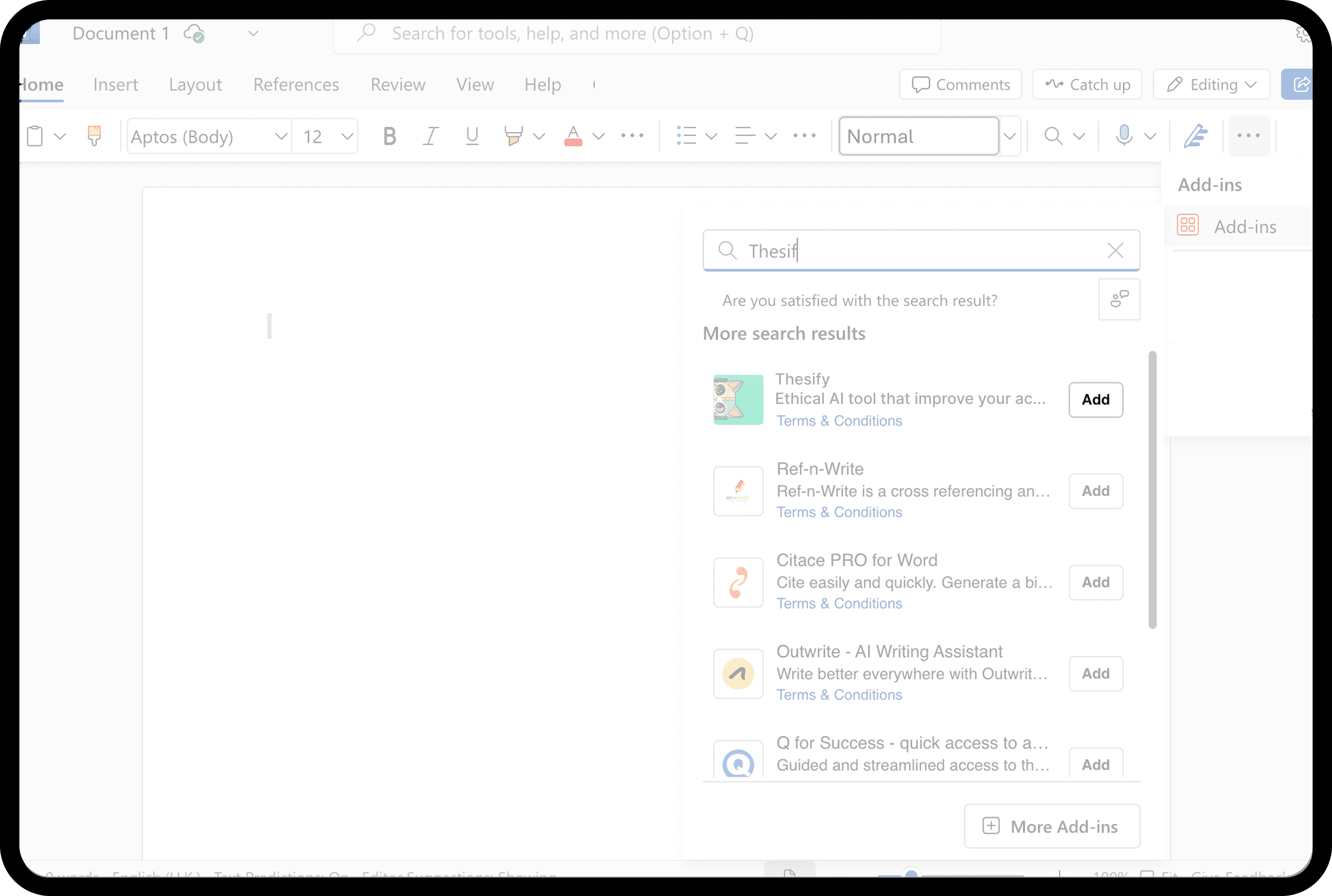
Task: Add Q for Success add-in
Action: tap(1096, 763)
